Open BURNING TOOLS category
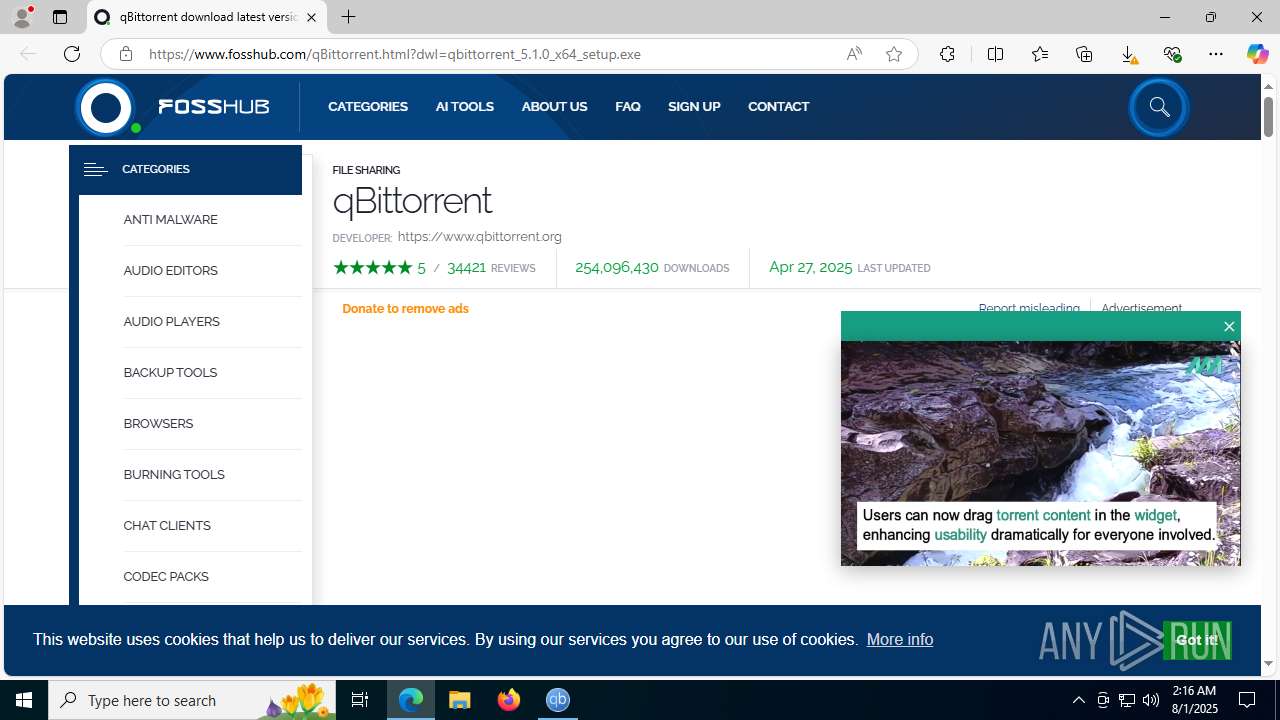The image size is (1280, 720). 174,475
